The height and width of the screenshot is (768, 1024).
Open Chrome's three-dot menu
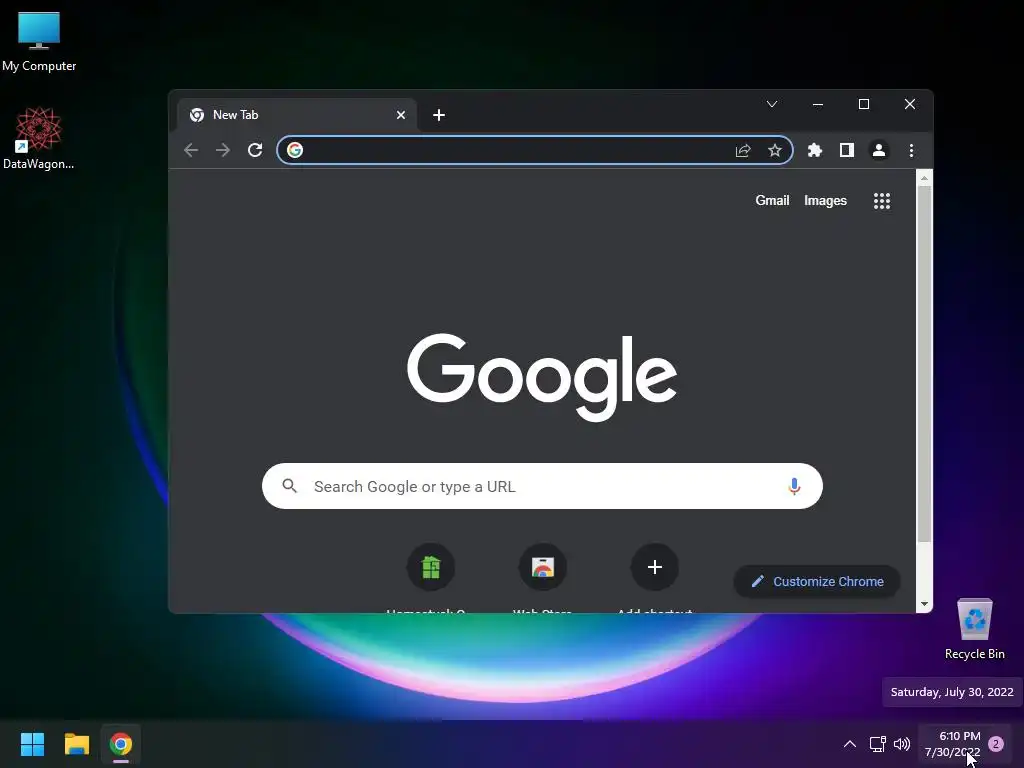[x=911, y=150]
